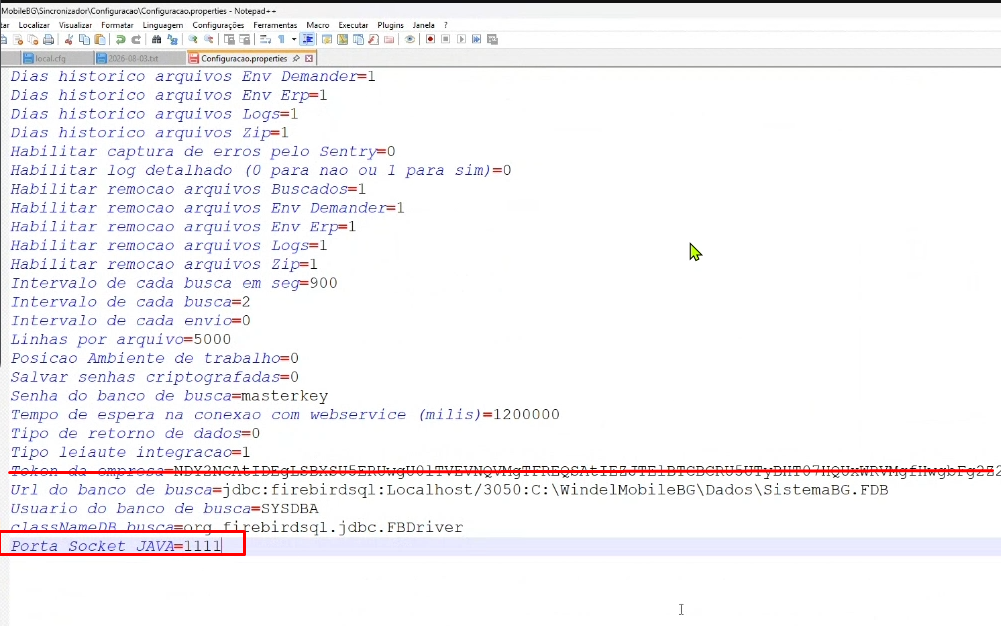Click the Print toolbar icon

tap(48, 40)
